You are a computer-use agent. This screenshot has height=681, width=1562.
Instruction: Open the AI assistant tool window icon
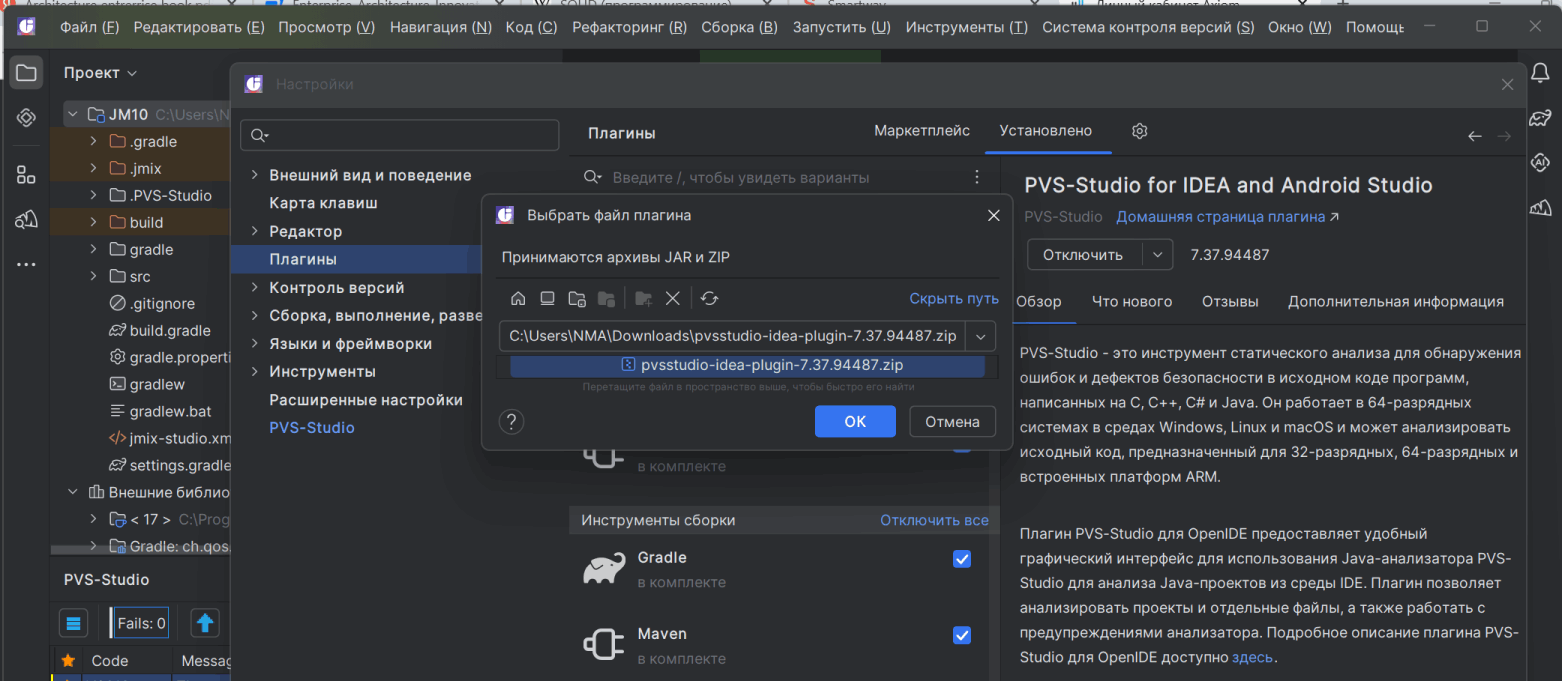click(1540, 162)
